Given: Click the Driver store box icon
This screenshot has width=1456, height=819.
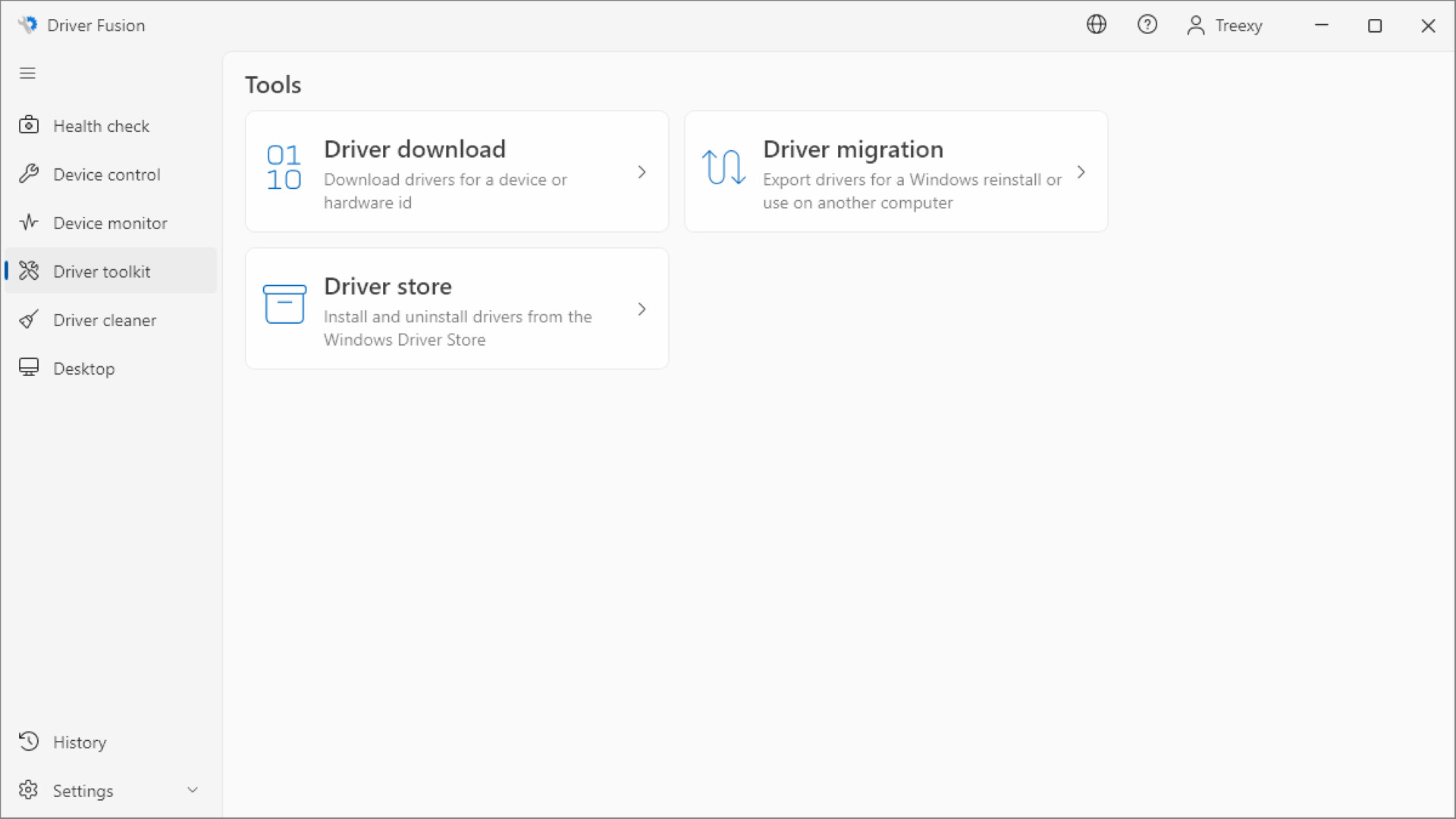Looking at the screenshot, I should [x=284, y=303].
